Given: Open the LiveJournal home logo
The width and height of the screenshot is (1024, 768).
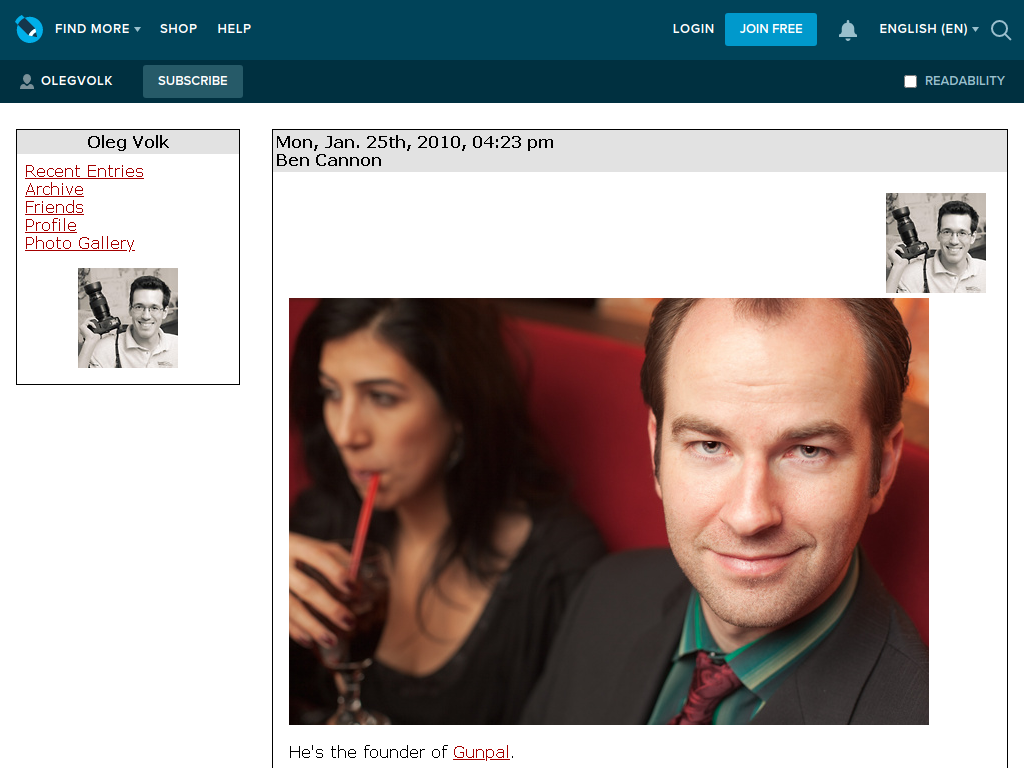Looking at the screenshot, I should tap(29, 29).
